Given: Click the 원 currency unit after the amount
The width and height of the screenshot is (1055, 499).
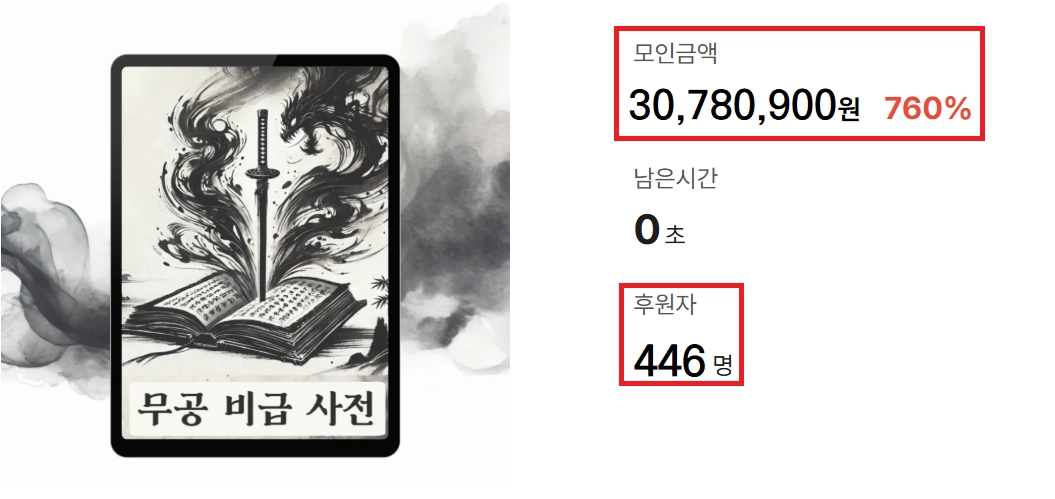Looking at the screenshot, I should pos(849,110).
